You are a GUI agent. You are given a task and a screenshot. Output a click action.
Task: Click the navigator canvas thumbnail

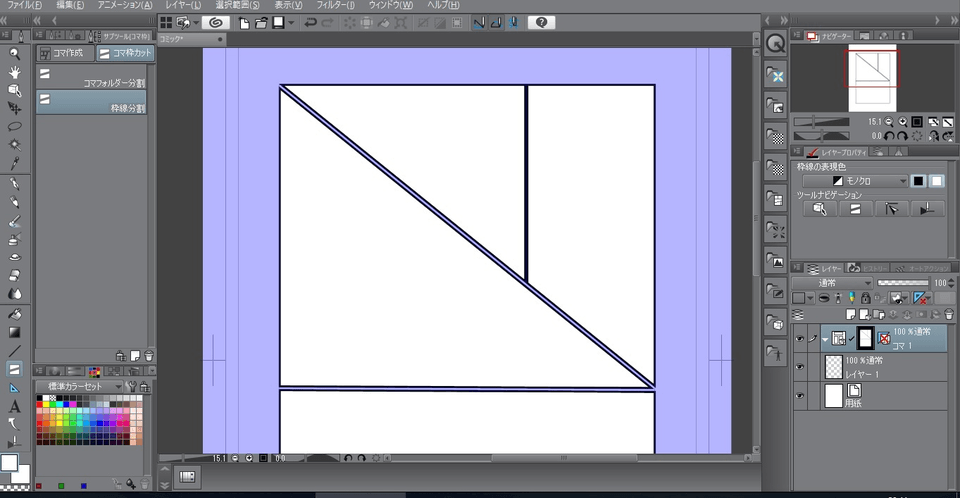pos(874,78)
